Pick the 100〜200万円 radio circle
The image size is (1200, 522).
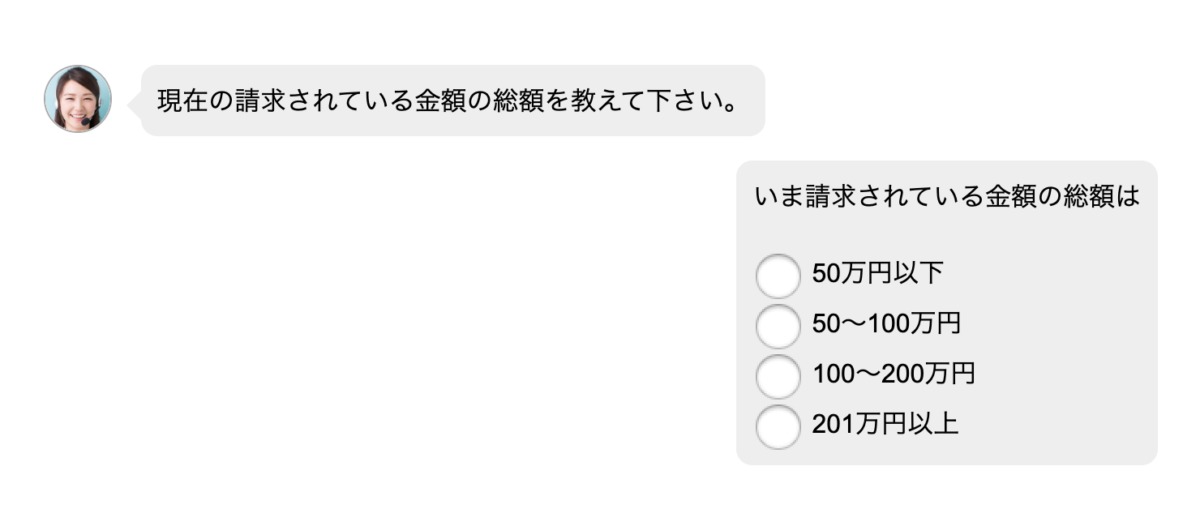pyautogui.click(x=778, y=376)
